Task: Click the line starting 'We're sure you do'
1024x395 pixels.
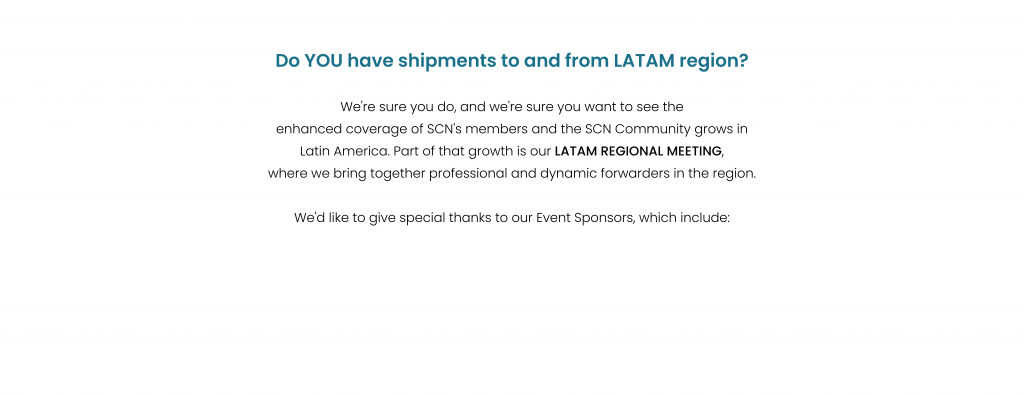Action: click(511, 107)
